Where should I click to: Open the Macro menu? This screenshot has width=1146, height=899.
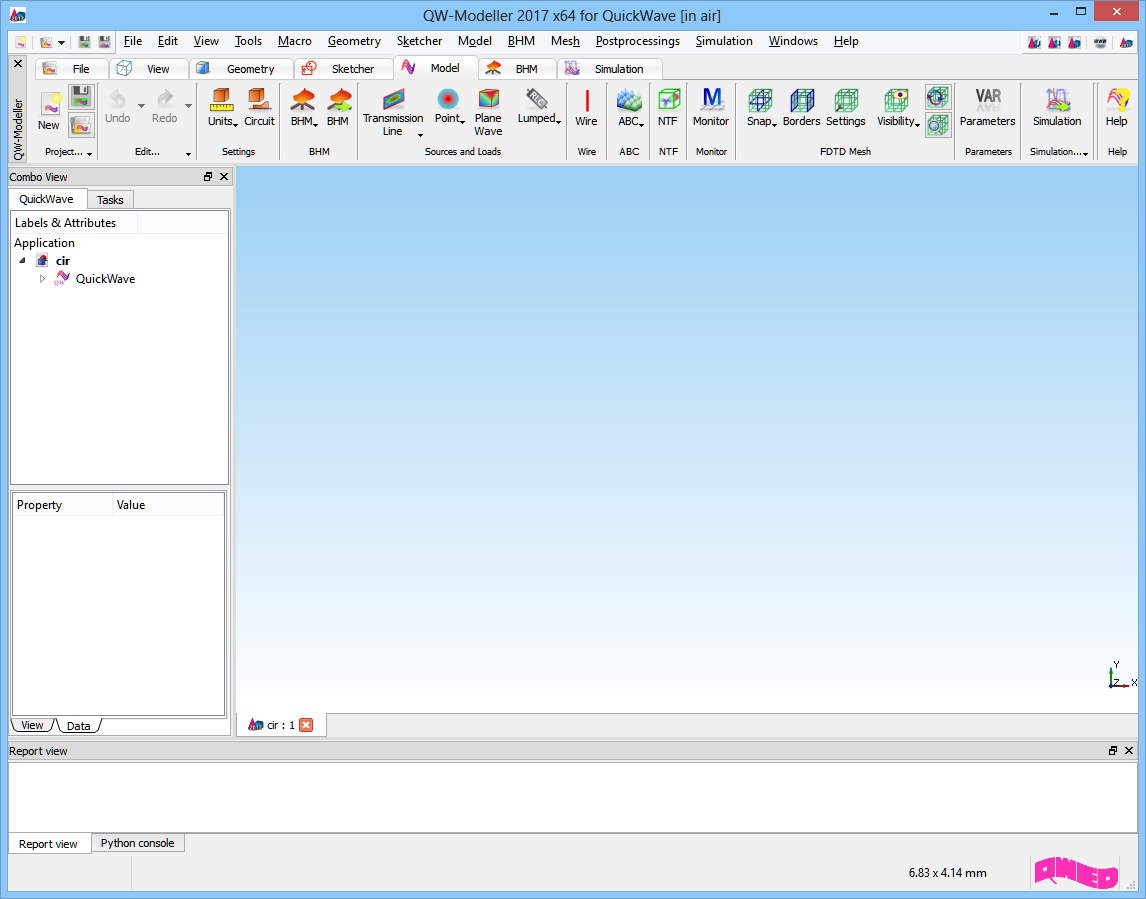coord(295,41)
